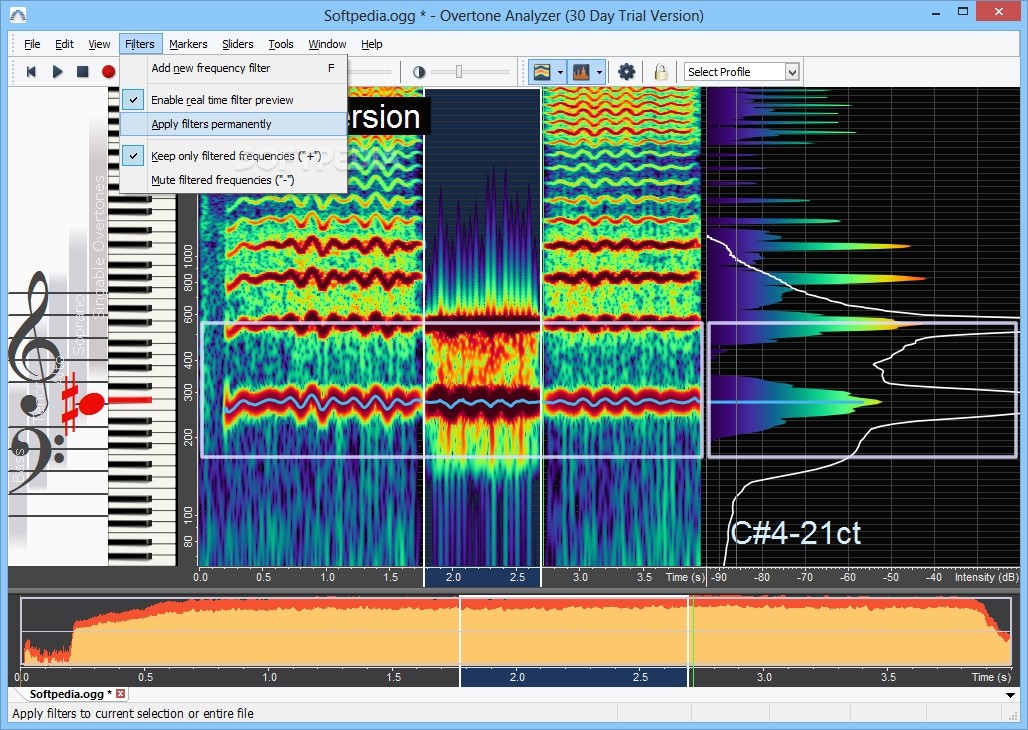Viewport: 1028px width, 730px height.
Task: Click the status bar hint text
Action: 132,714
